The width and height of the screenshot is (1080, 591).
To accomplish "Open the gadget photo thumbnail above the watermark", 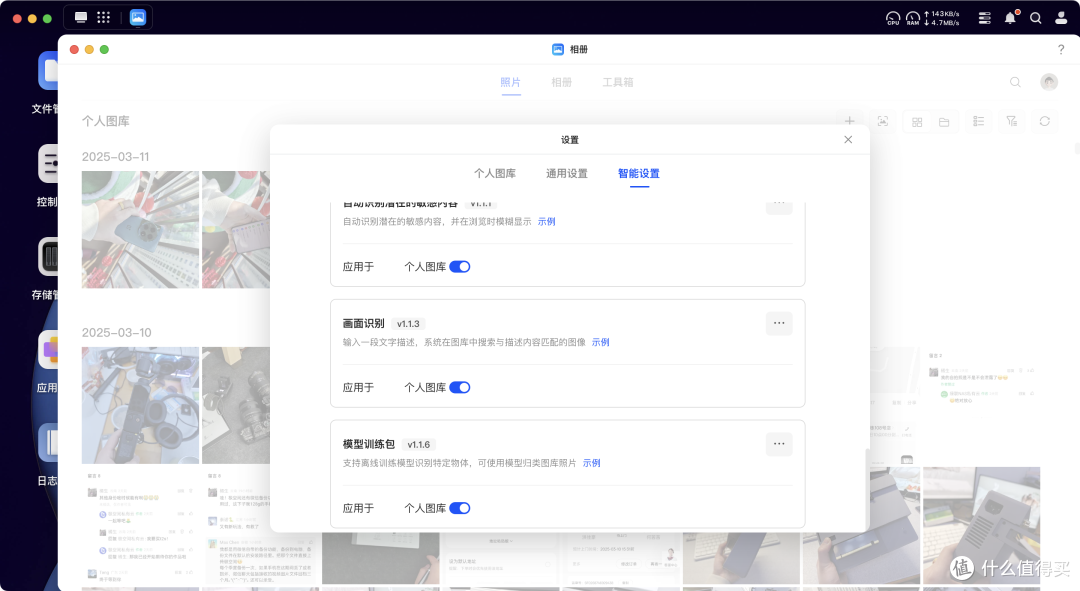I will 982,526.
